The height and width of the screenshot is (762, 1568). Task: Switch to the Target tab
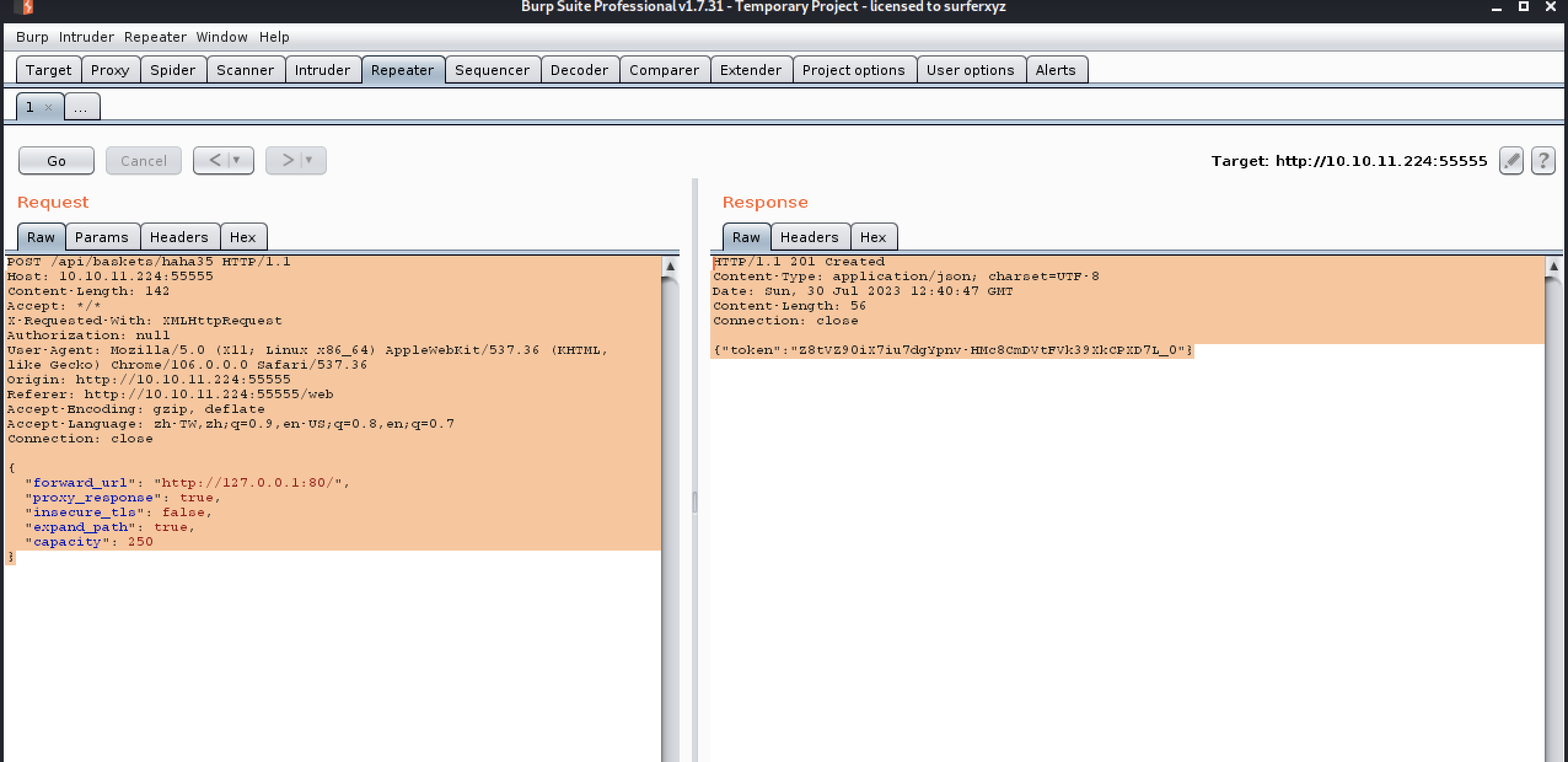pos(49,69)
